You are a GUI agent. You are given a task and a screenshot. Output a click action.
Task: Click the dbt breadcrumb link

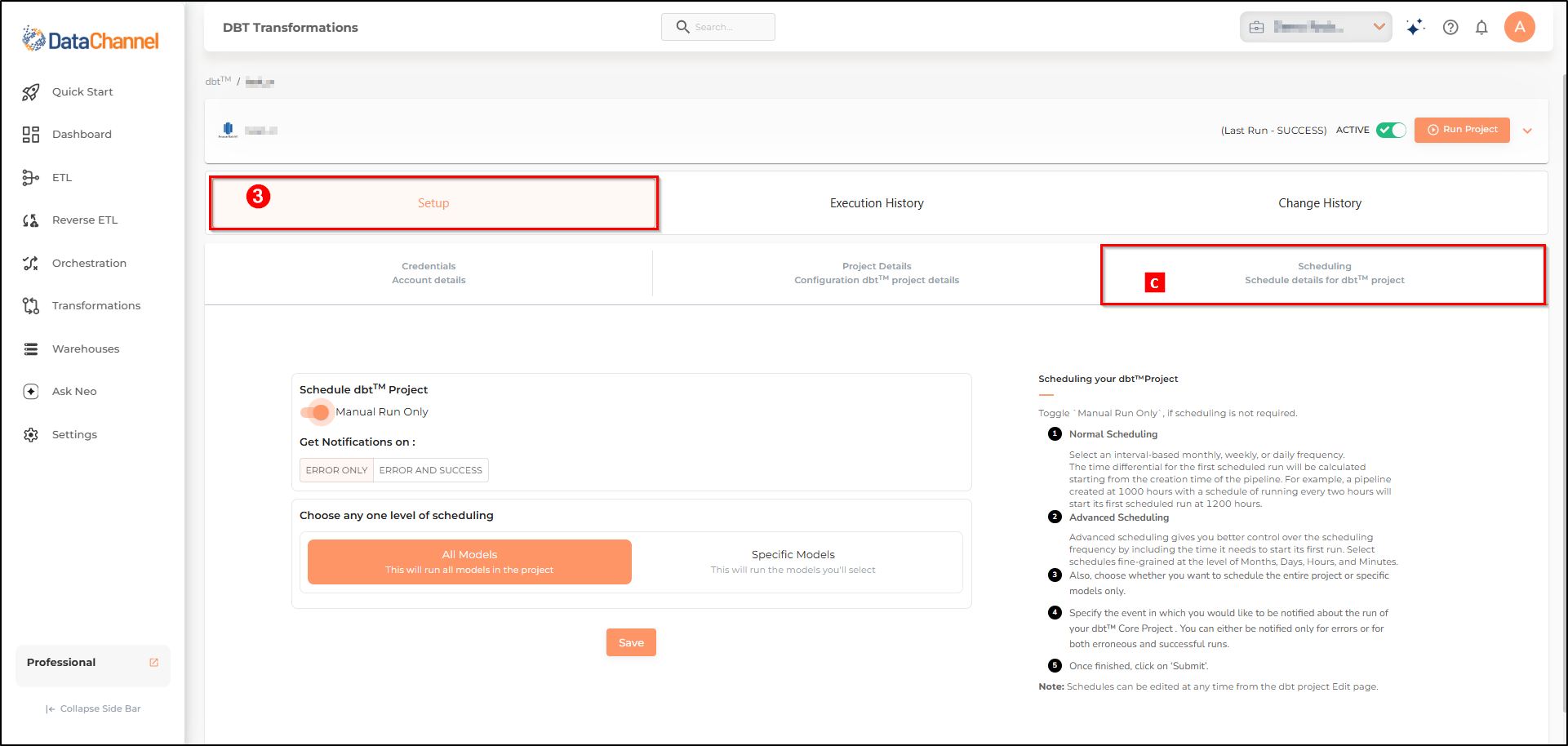click(x=218, y=82)
